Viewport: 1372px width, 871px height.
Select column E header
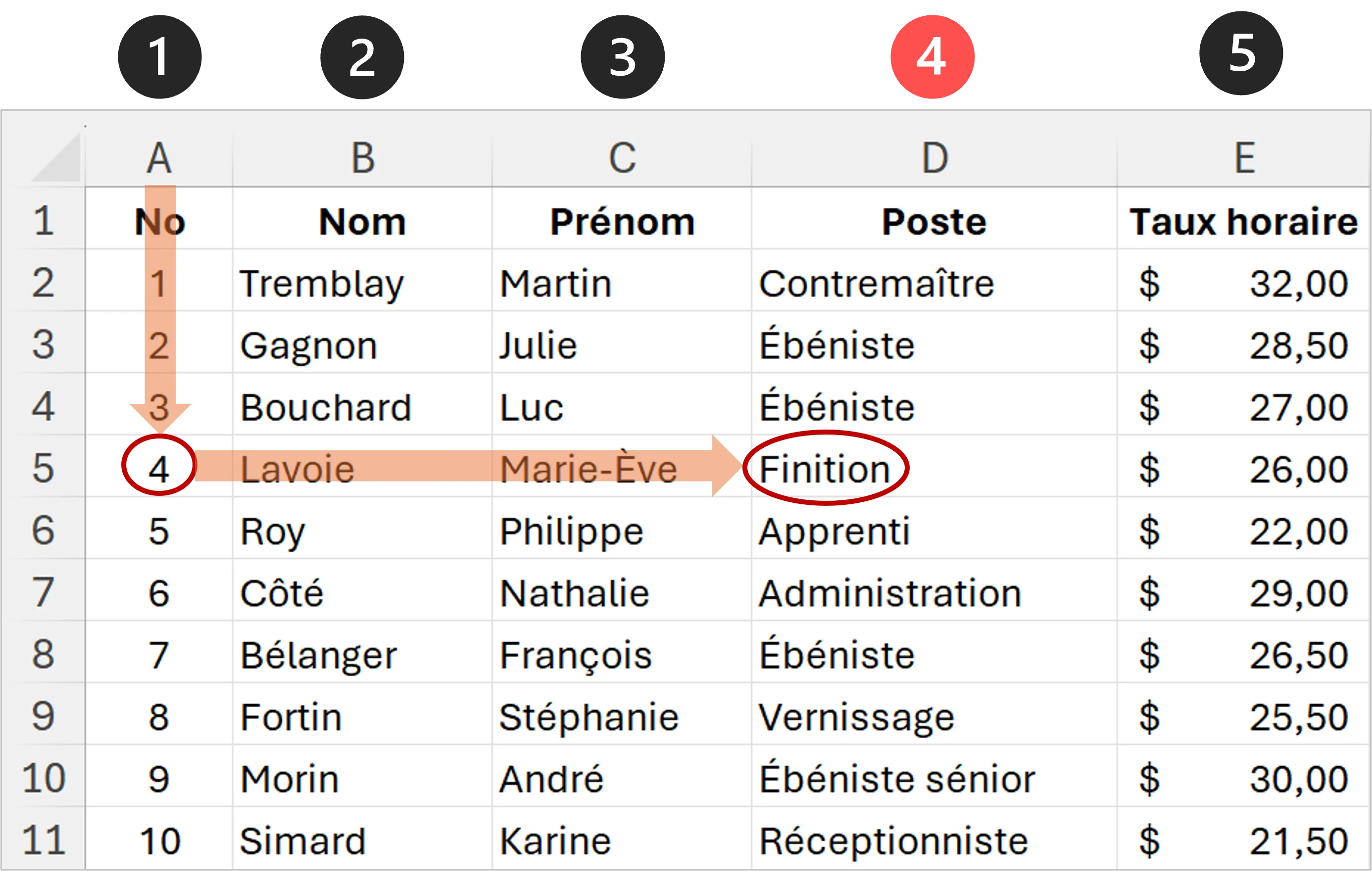[1244, 158]
